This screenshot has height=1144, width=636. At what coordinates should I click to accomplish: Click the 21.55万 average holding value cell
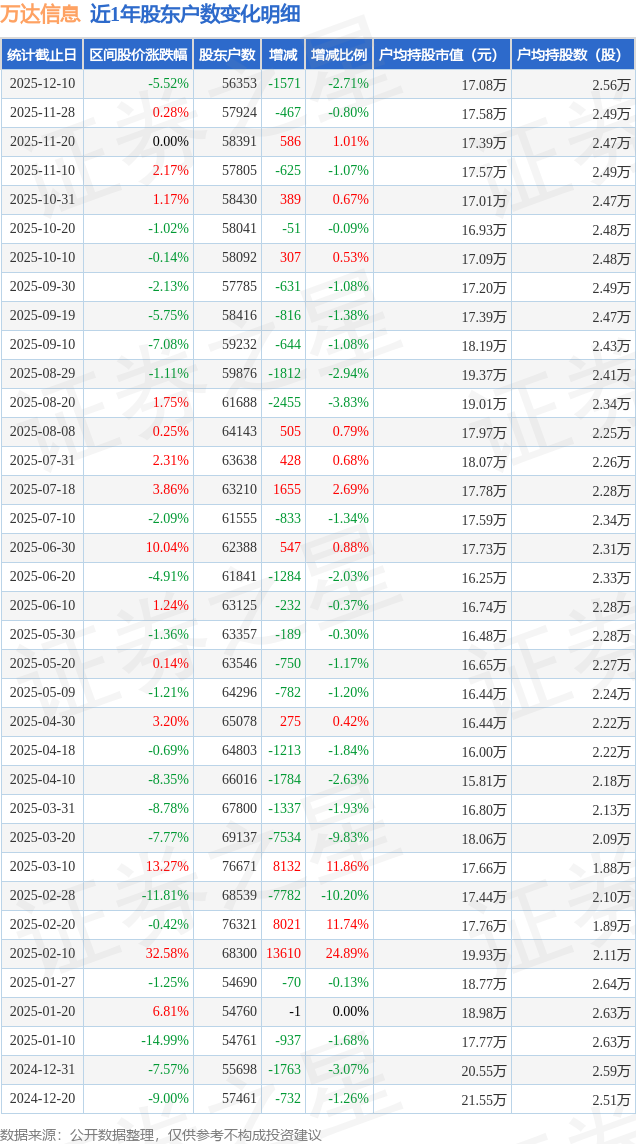click(x=484, y=1099)
